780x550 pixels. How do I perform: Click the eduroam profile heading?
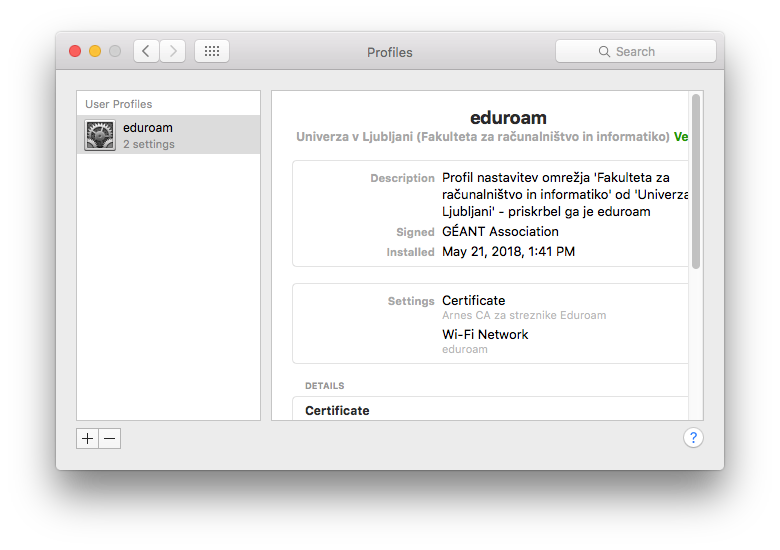tap(508, 118)
